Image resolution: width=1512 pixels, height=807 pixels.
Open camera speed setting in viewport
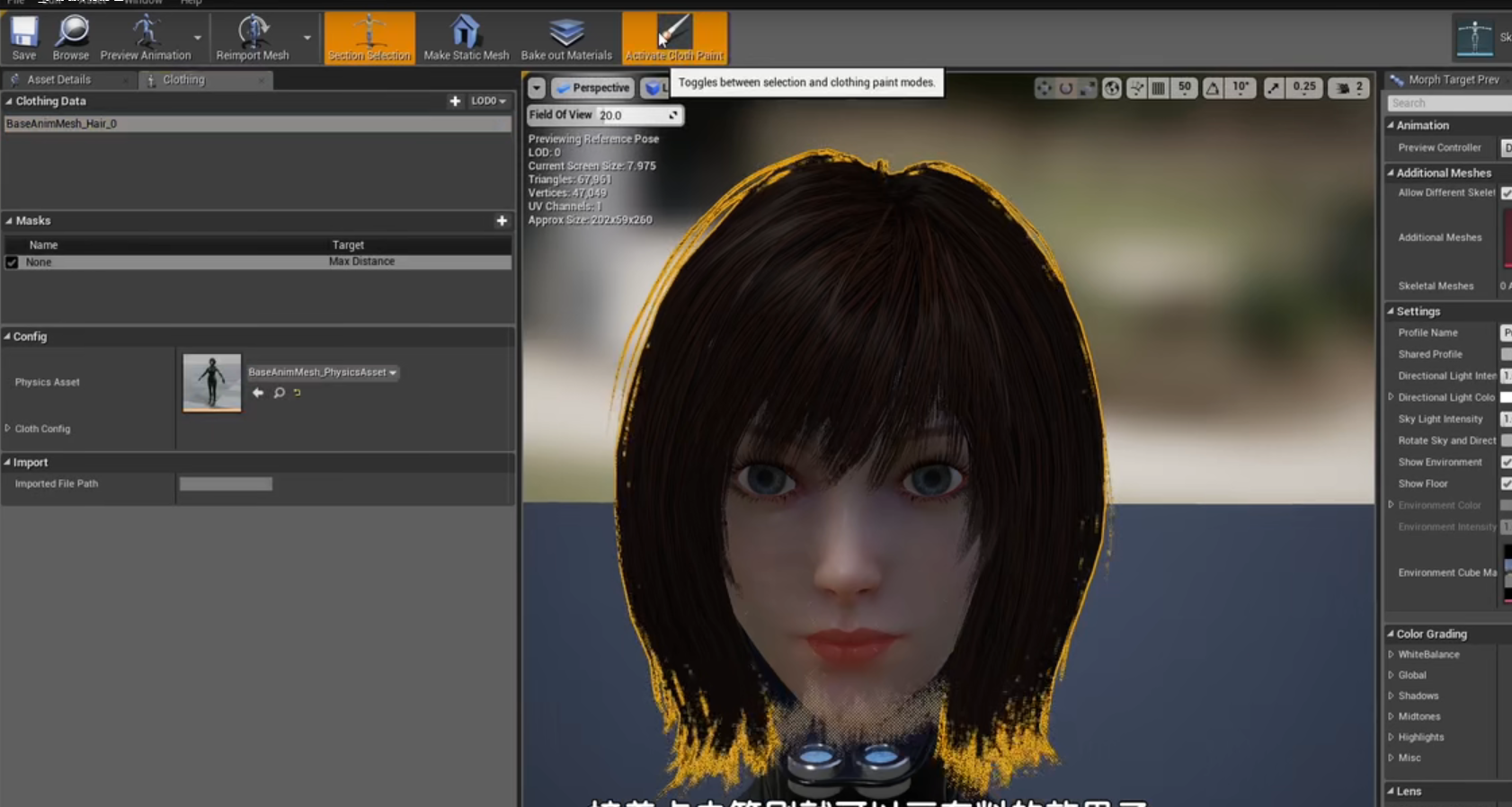1349,87
